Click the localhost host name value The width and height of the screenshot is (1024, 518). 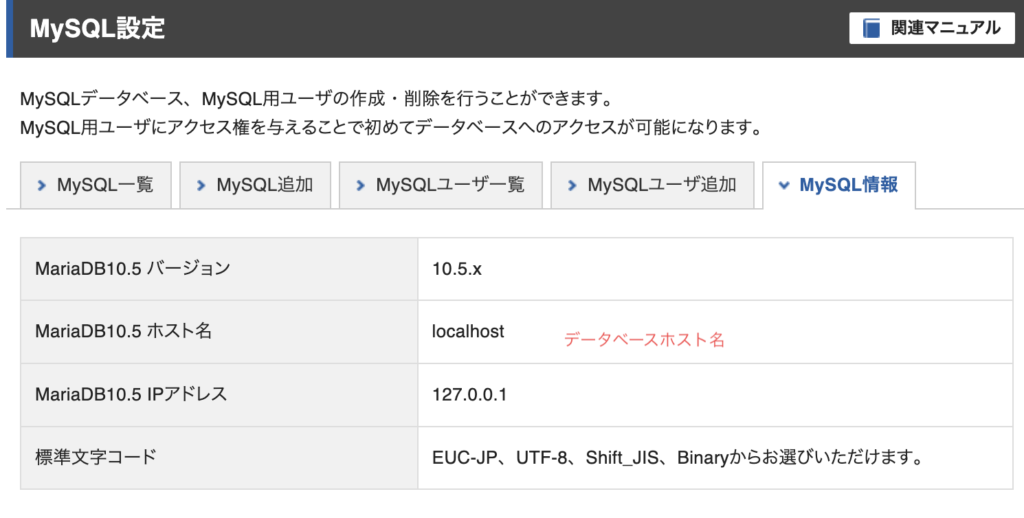468,331
